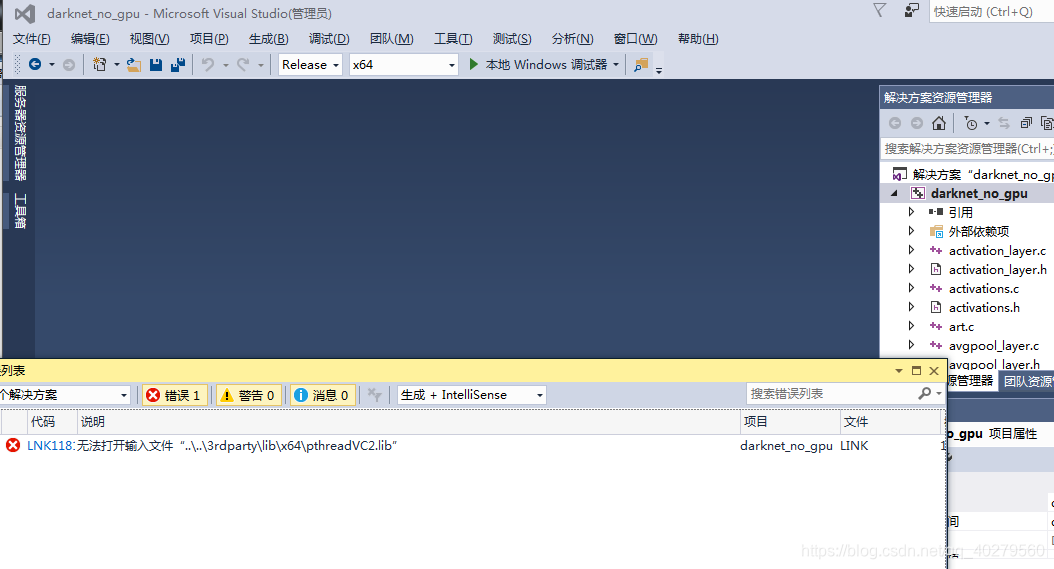
Task: Open the Tools menu
Action: (x=453, y=39)
